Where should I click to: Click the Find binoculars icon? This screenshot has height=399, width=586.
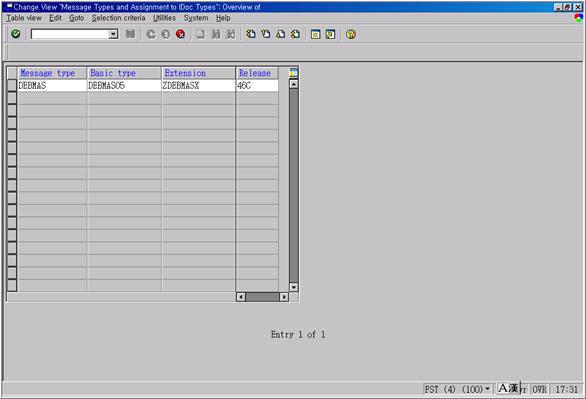point(216,34)
